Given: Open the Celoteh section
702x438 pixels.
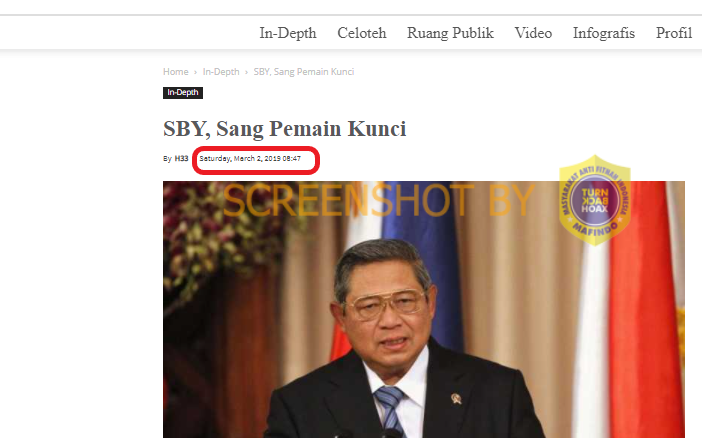Looking at the screenshot, I should tap(362, 33).
